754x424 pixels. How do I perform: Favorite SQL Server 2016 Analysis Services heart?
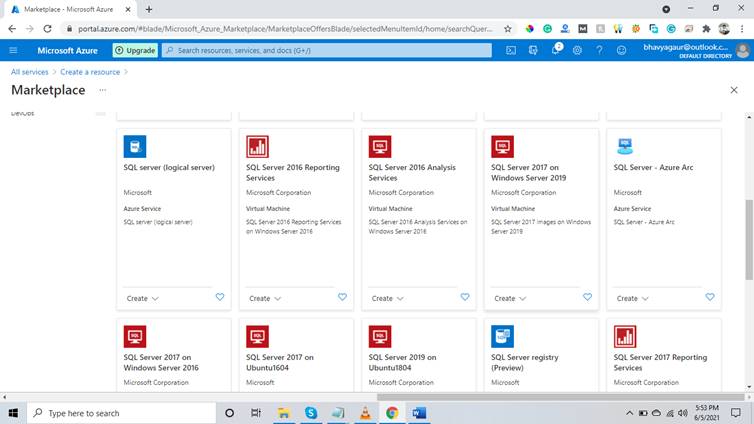pos(465,297)
